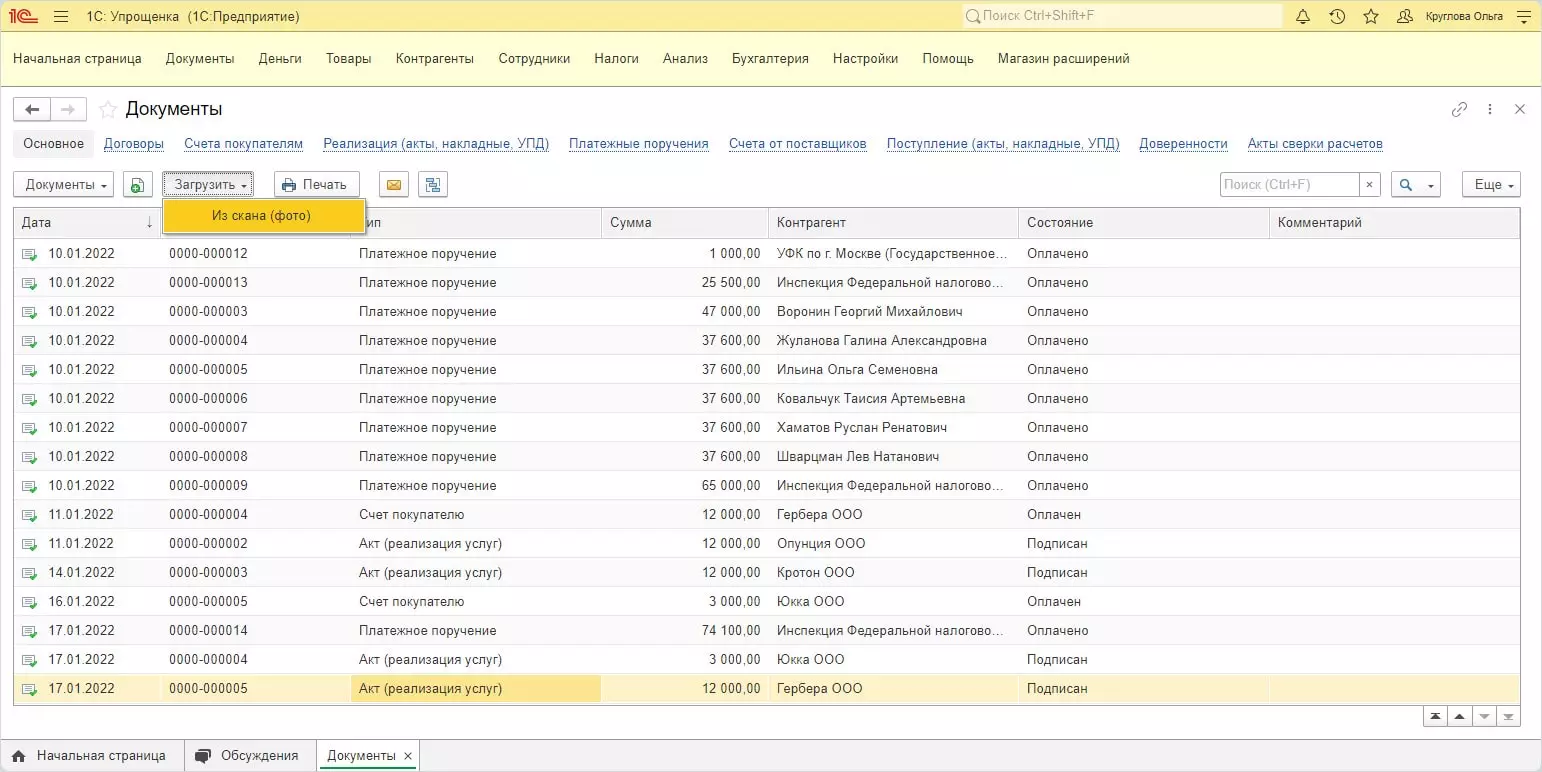Image resolution: width=1542 pixels, height=772 pixels.
Task: Expand the Еще dropdown menu
Action: [x=1491, y=185]
